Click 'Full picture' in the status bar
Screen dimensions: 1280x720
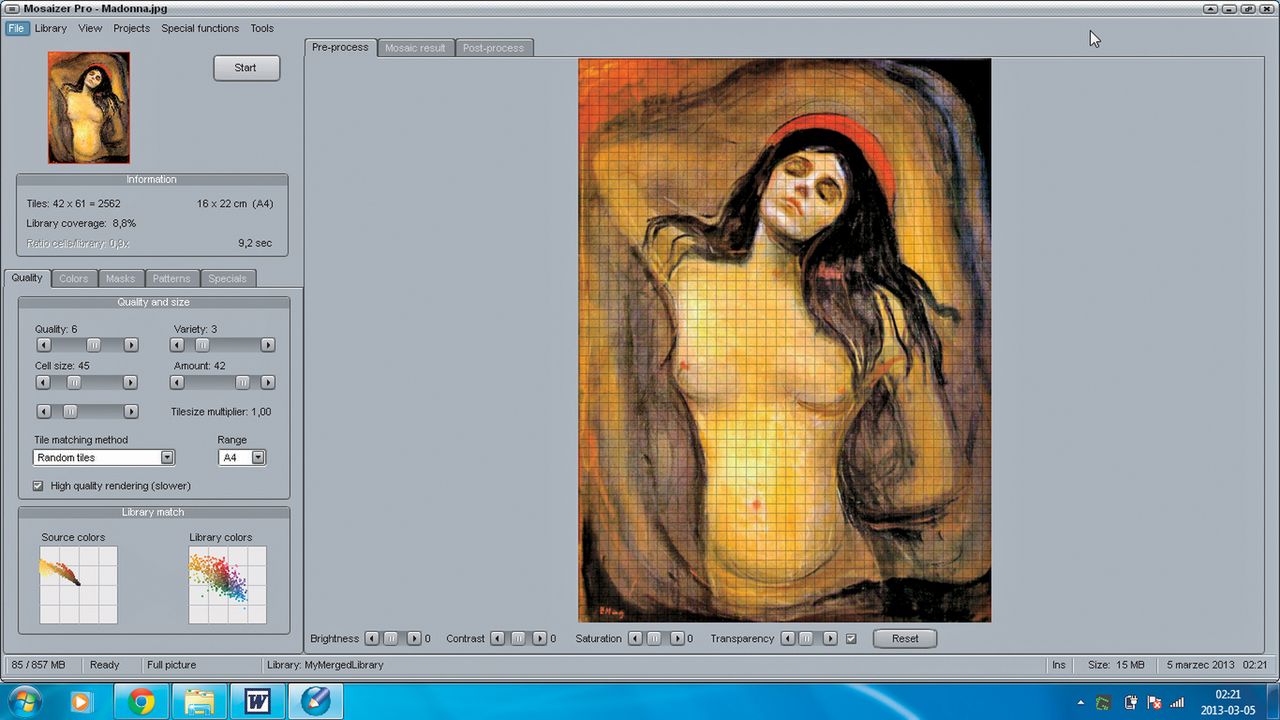(172, 665)
